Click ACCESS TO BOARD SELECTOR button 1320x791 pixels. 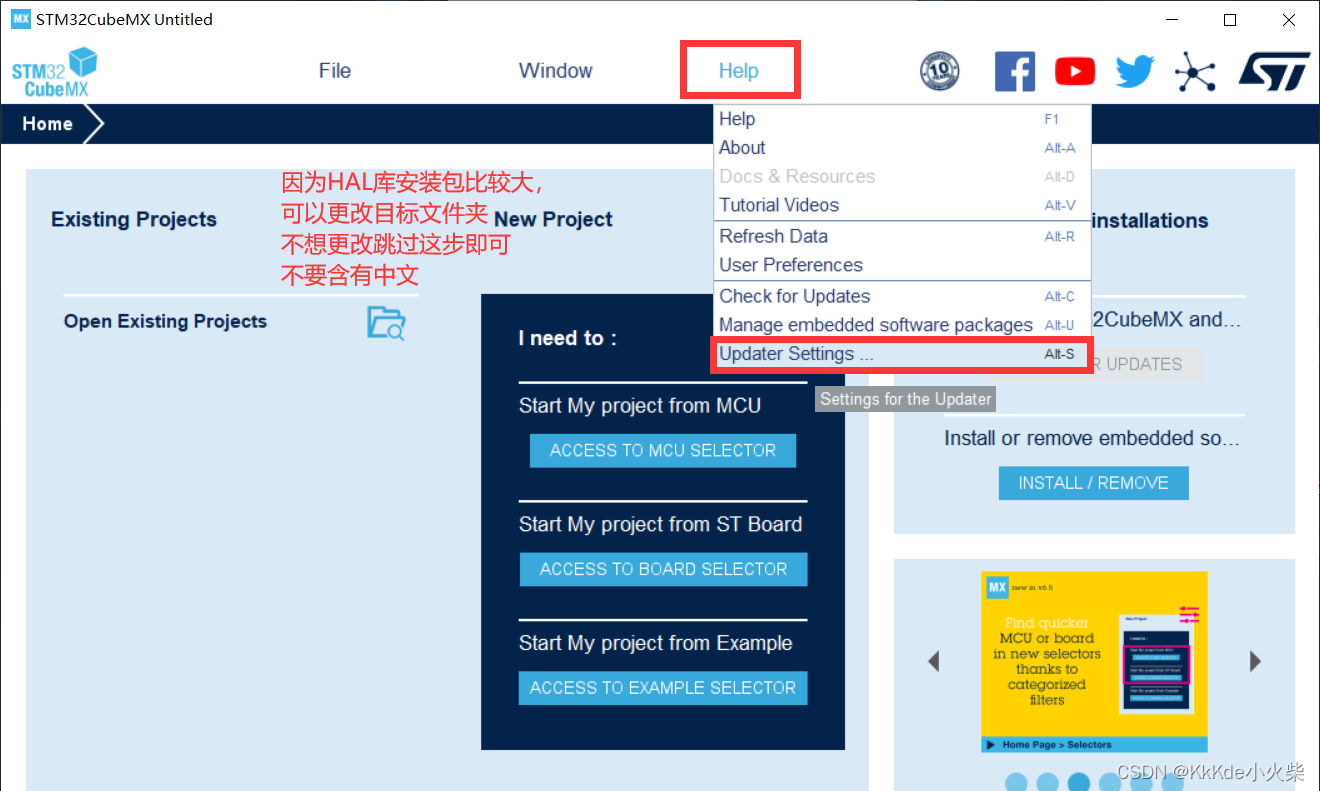[663, 569]
